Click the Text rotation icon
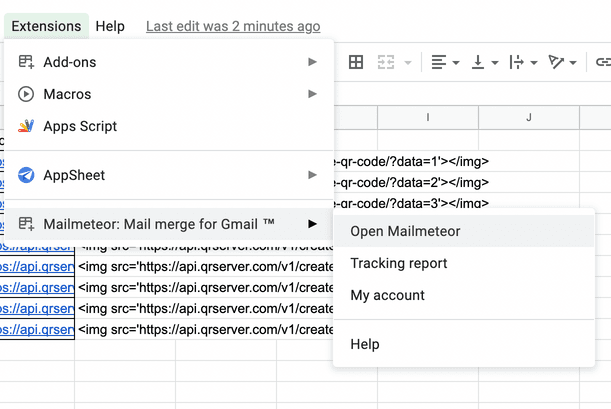Screen dimensions: 611x409 click(556, 62)
